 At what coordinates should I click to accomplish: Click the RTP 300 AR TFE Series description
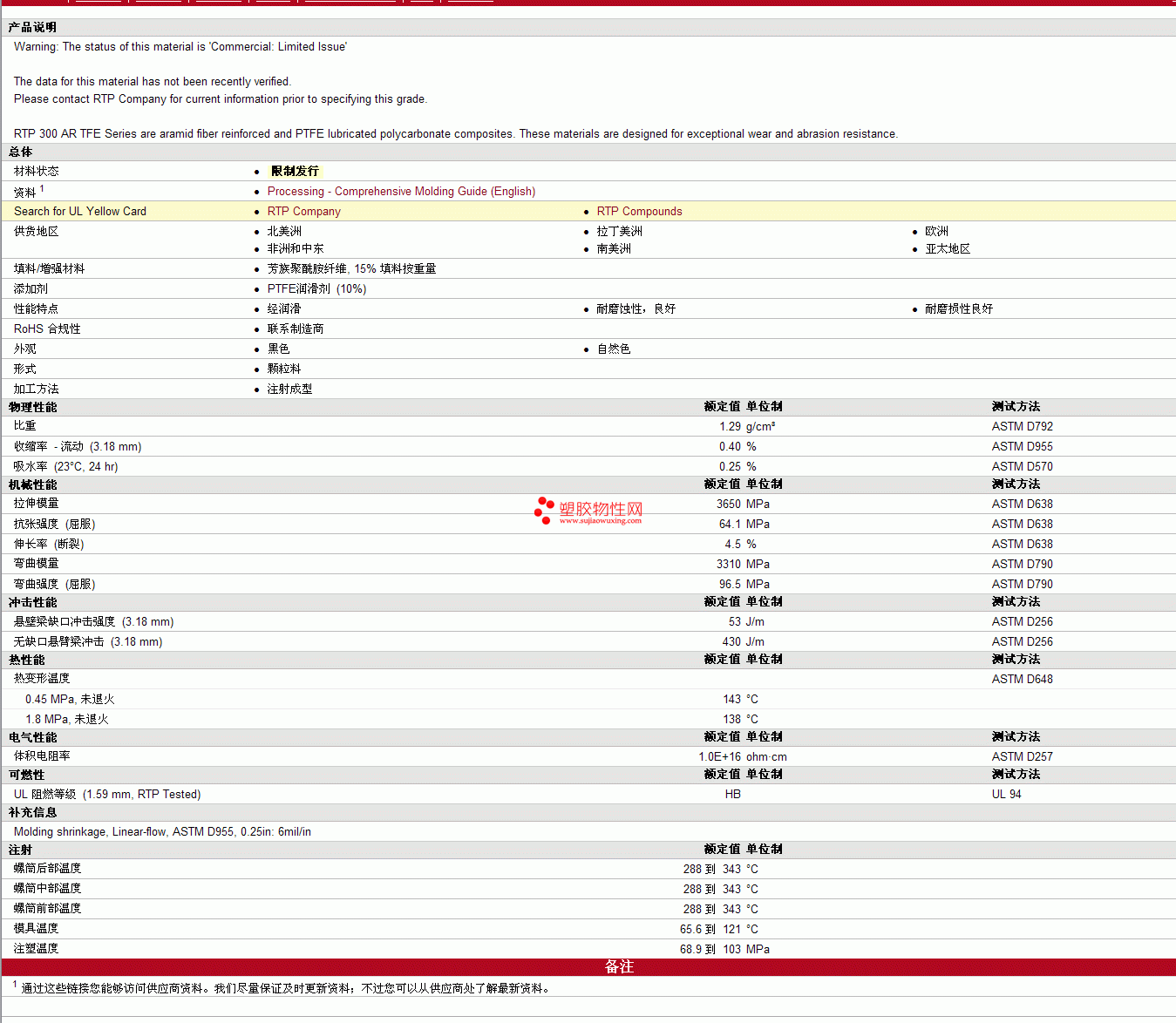point(456,133)
